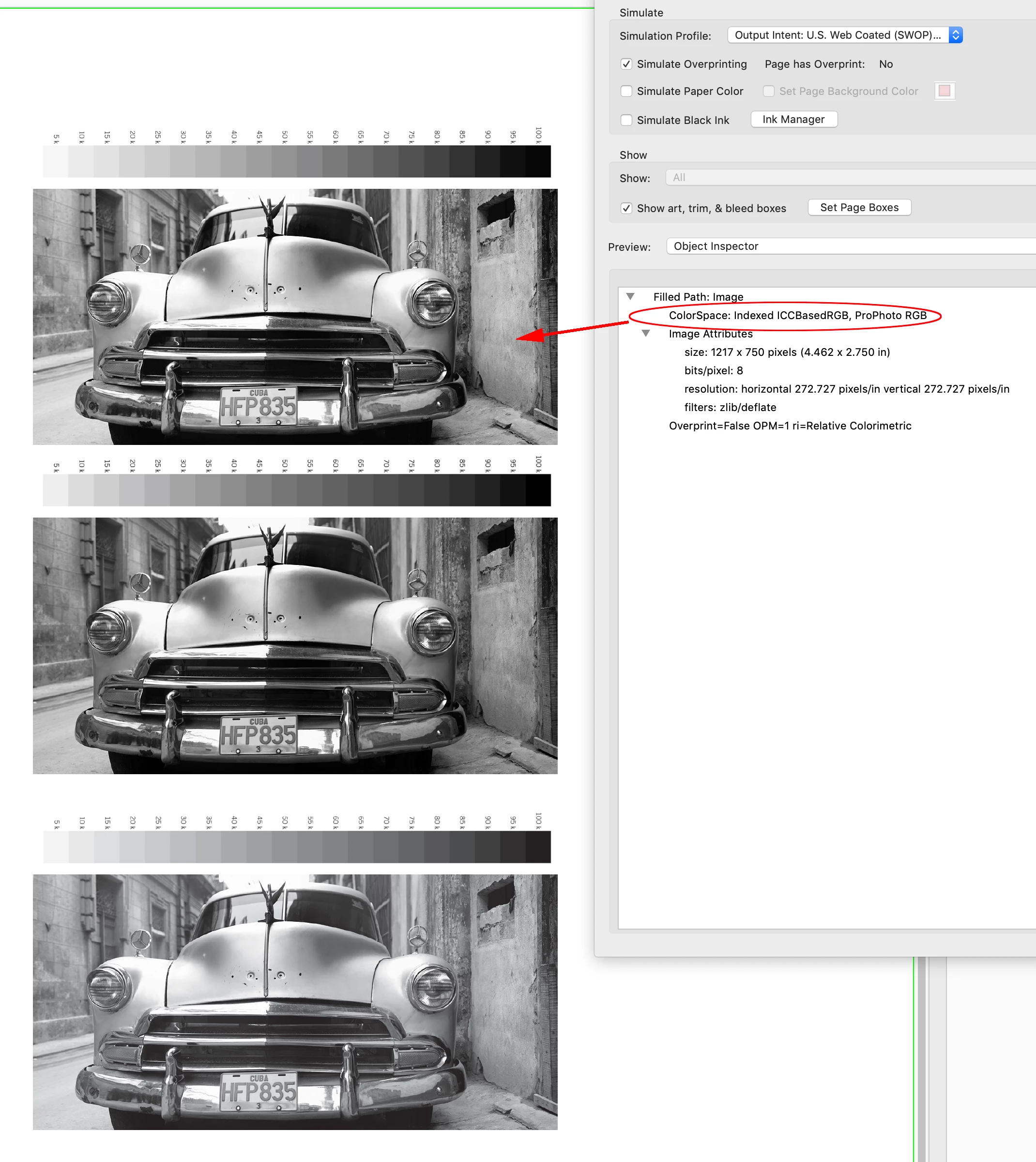Uncheck Simulate Overprinting checkbox
This screenshot has width=1036, height=1162.
(x=626, y=64)
